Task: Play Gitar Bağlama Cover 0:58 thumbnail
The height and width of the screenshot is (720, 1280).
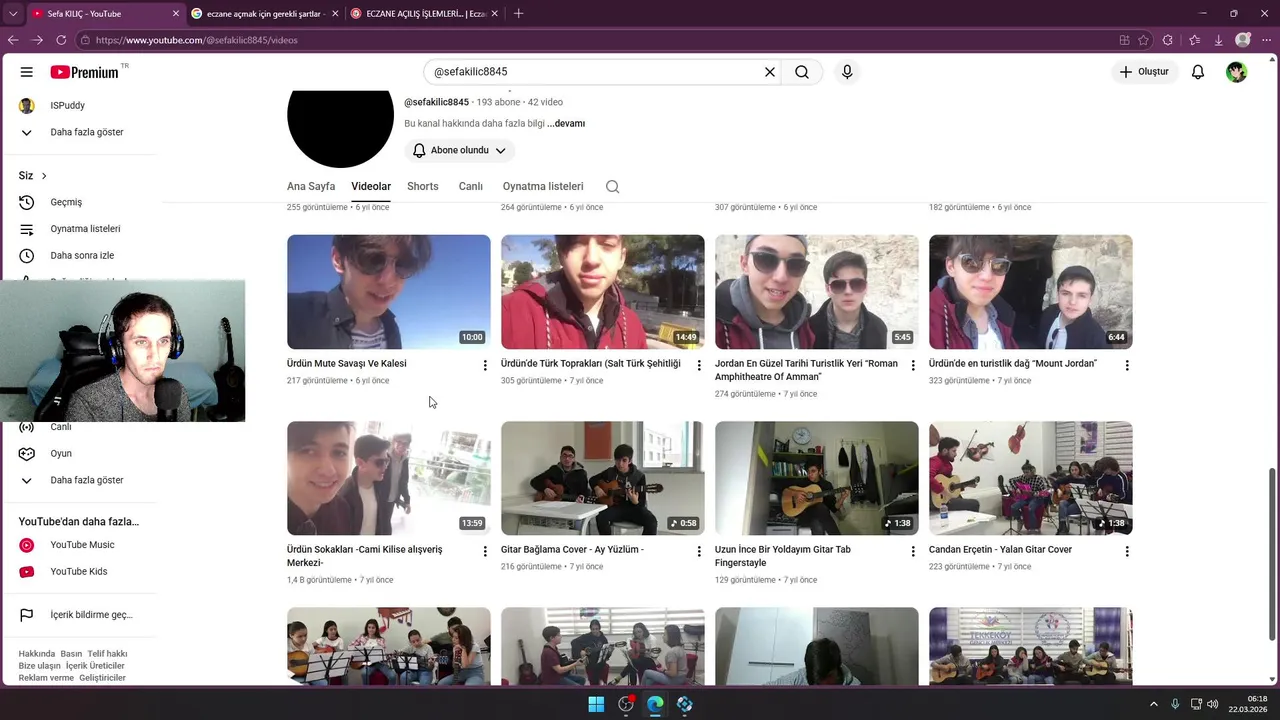Action: pyautogui.click(x=603, y=478)
